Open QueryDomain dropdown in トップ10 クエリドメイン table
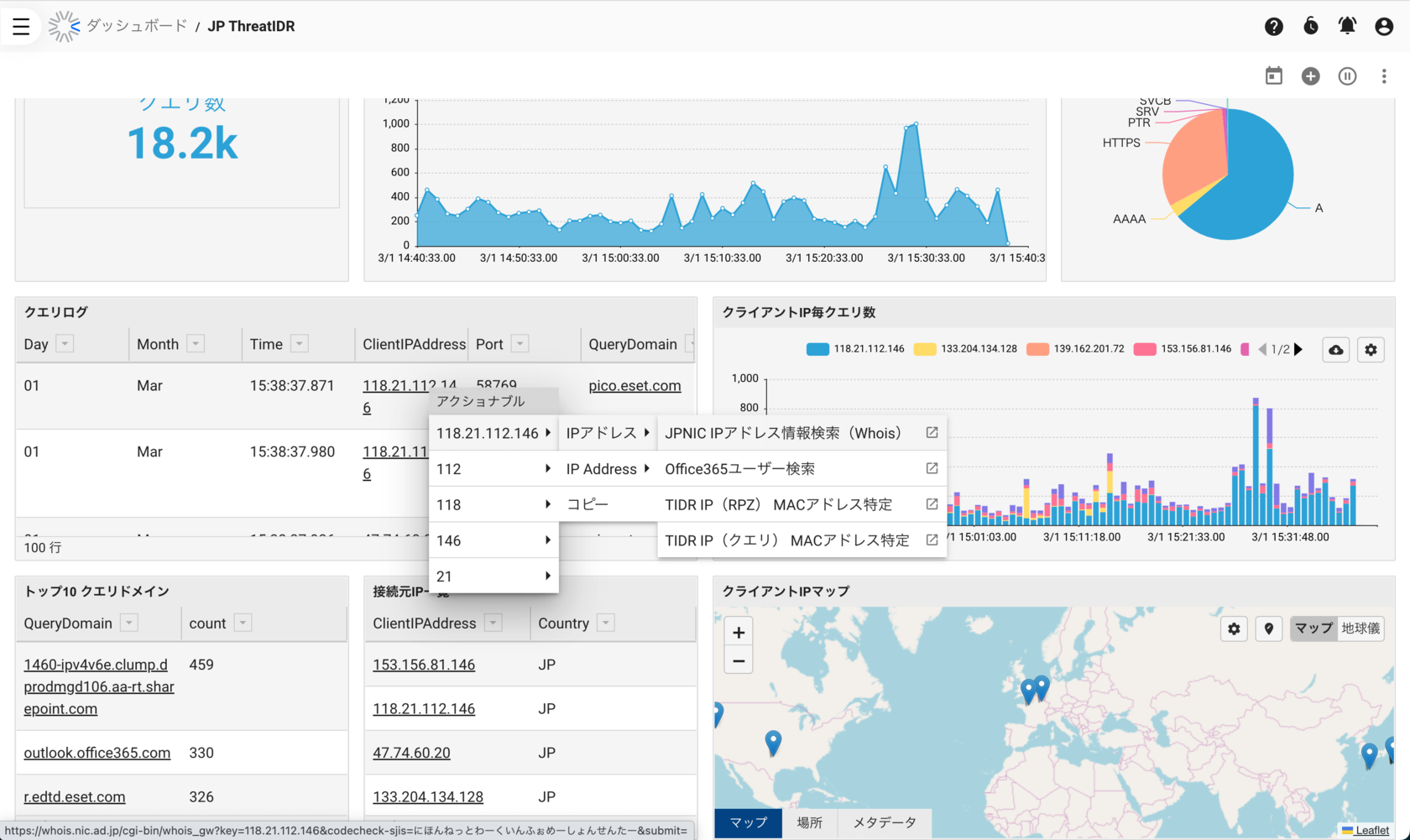 tap(128, 623)
